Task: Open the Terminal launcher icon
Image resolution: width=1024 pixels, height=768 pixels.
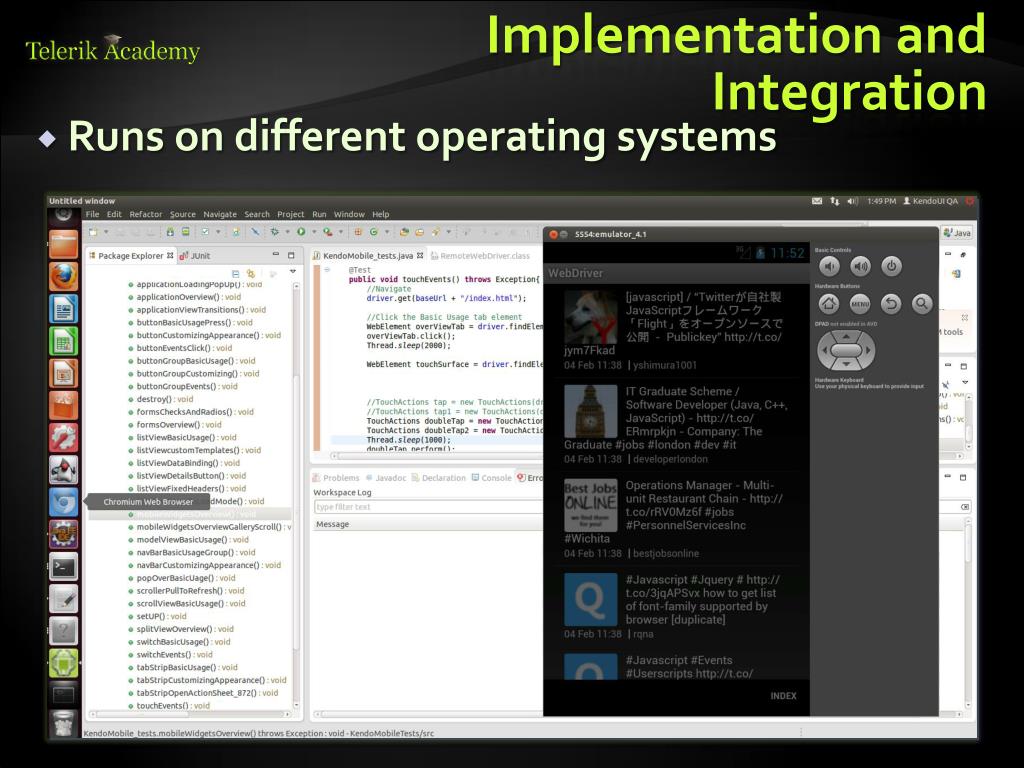Action: tap(63, 566)
